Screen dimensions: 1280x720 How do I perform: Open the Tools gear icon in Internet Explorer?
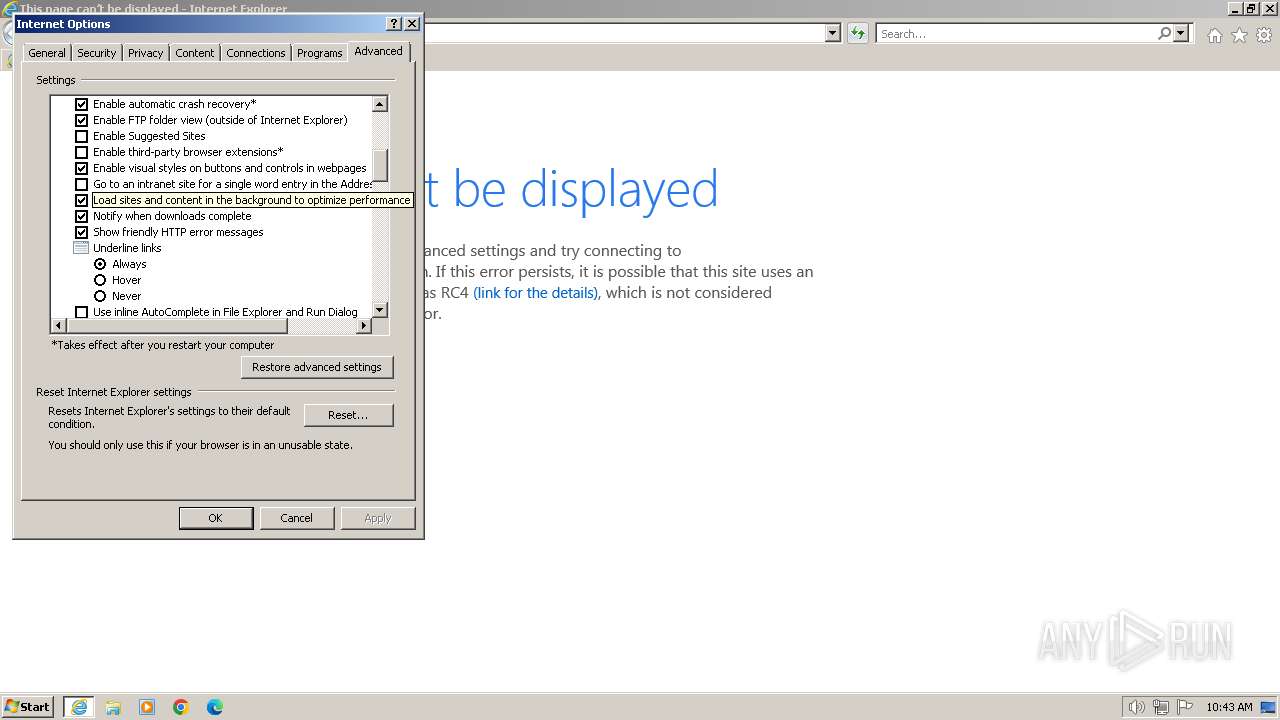(x=1264, y=35)
